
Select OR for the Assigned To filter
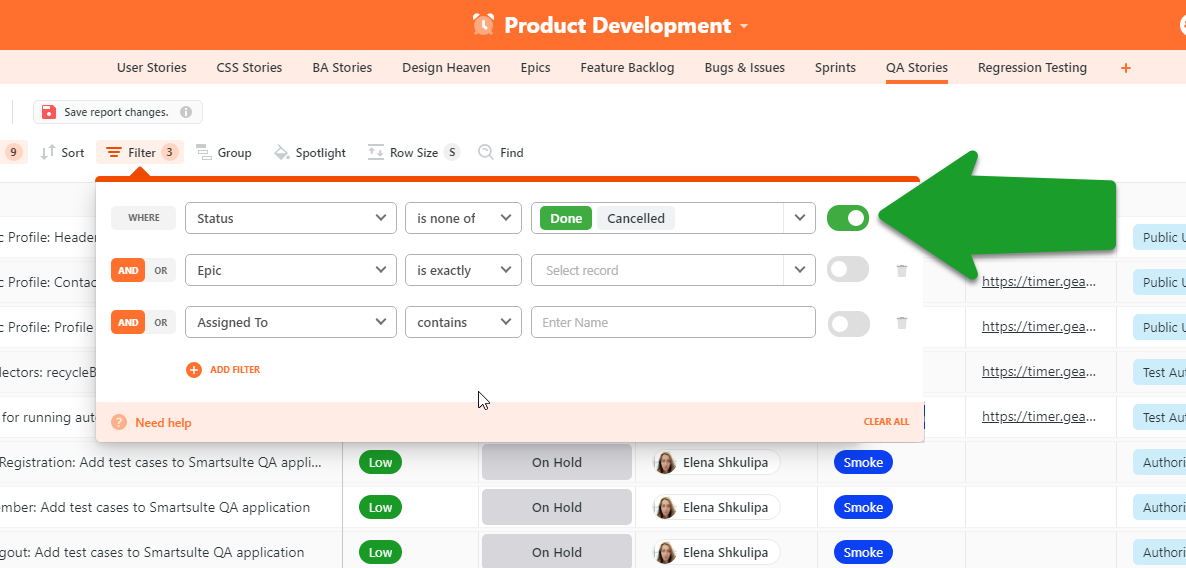point(160,322)
